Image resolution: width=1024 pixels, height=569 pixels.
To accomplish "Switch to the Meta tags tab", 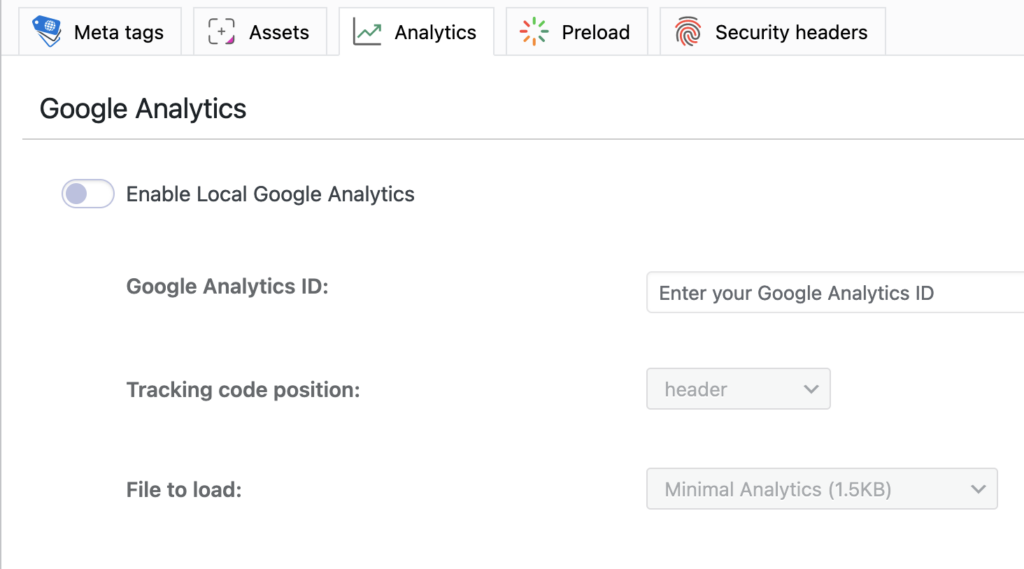I will pyautogui.click(x=100, y=31).
